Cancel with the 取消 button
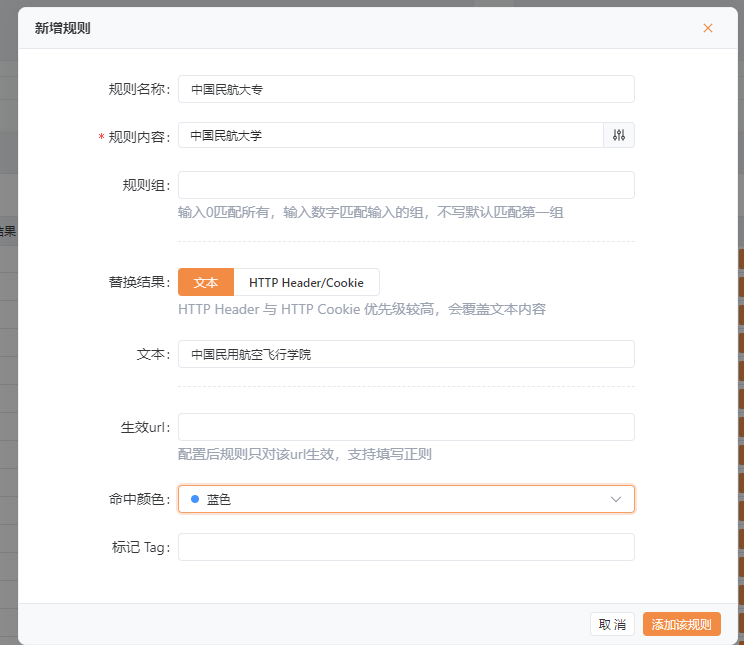This screenshot has height=645, width=744. click(612, 624)
